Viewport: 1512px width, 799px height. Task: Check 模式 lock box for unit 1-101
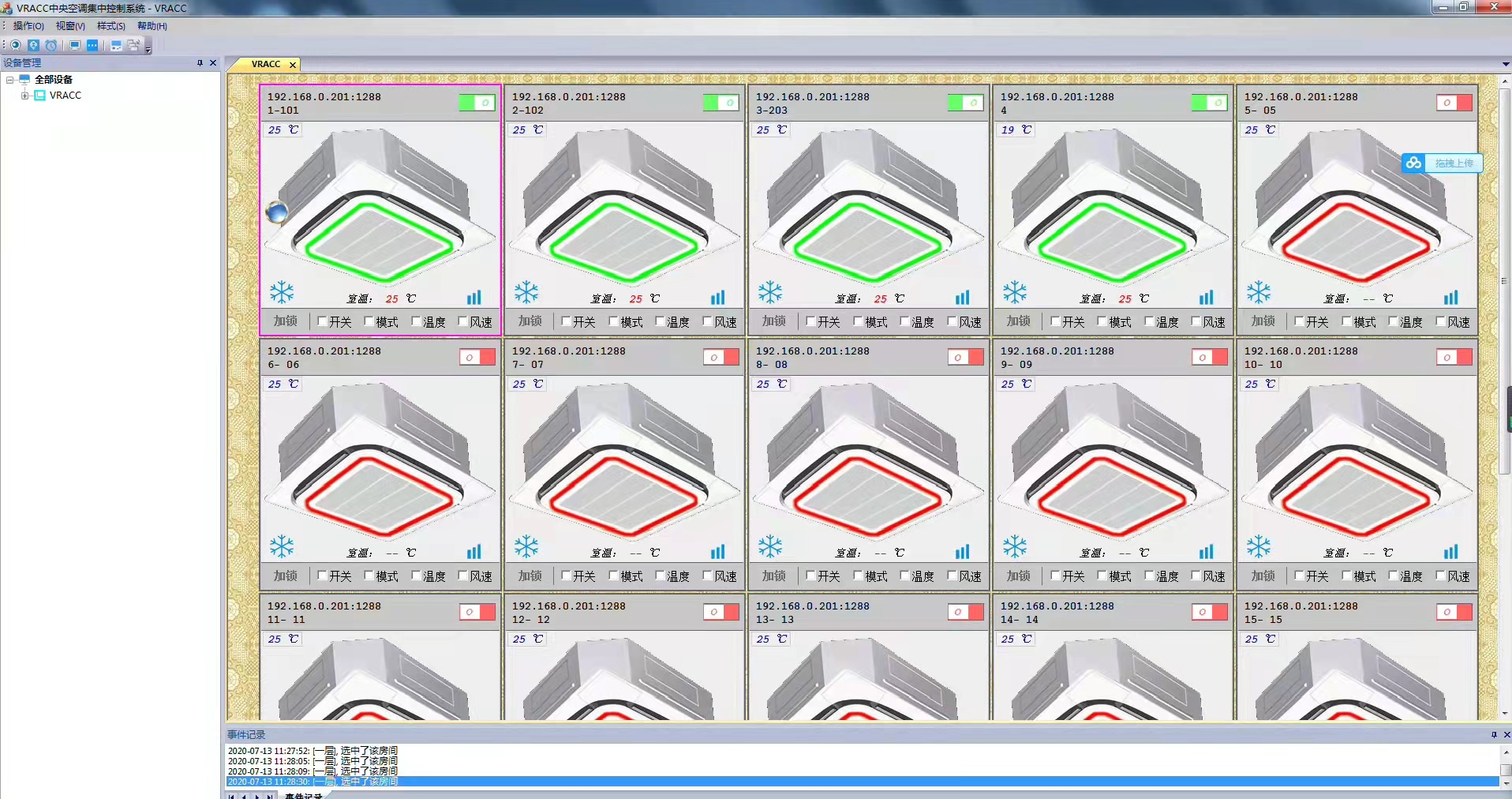(x=369, y=321)
